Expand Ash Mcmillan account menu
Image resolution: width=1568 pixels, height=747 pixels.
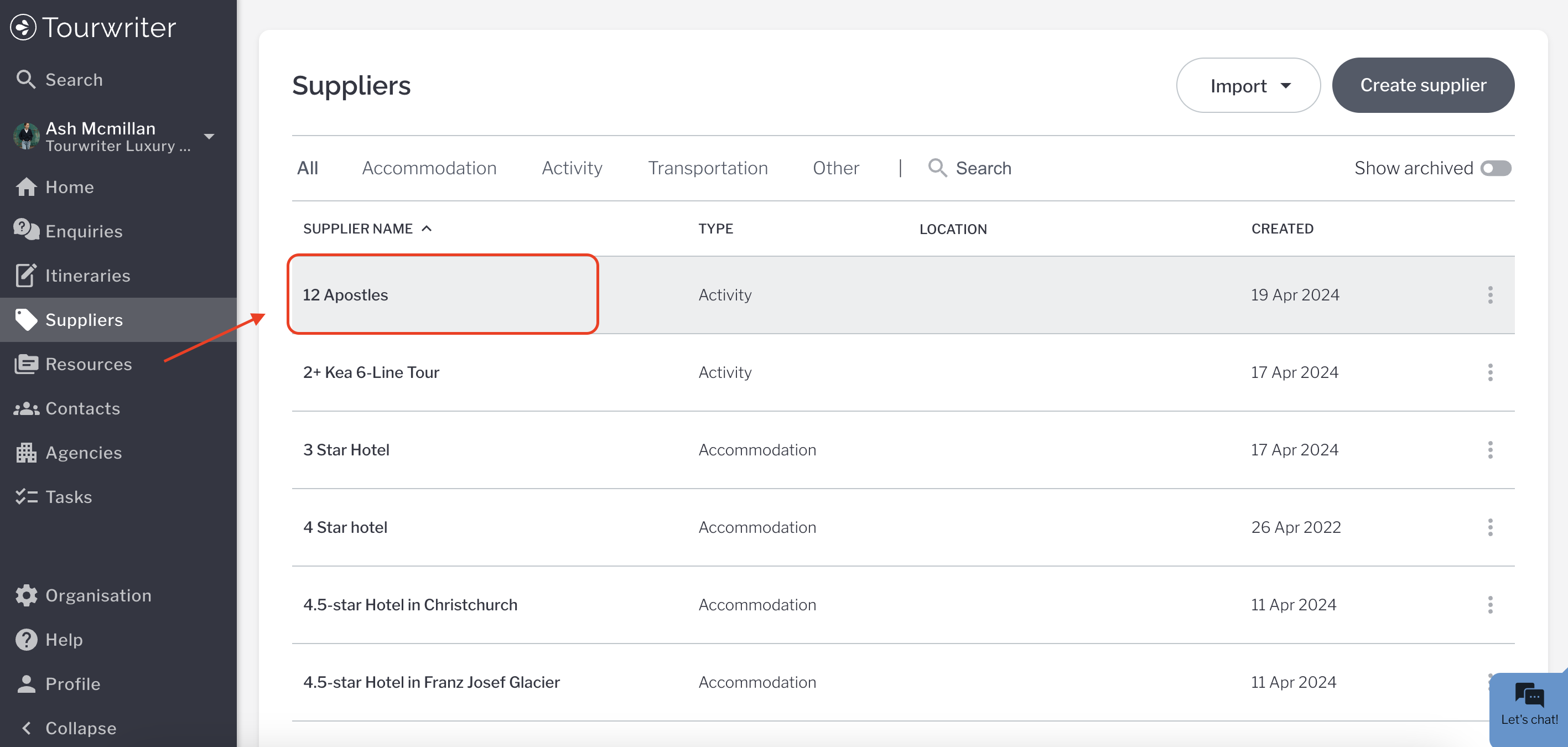click(x=209, y=136)
